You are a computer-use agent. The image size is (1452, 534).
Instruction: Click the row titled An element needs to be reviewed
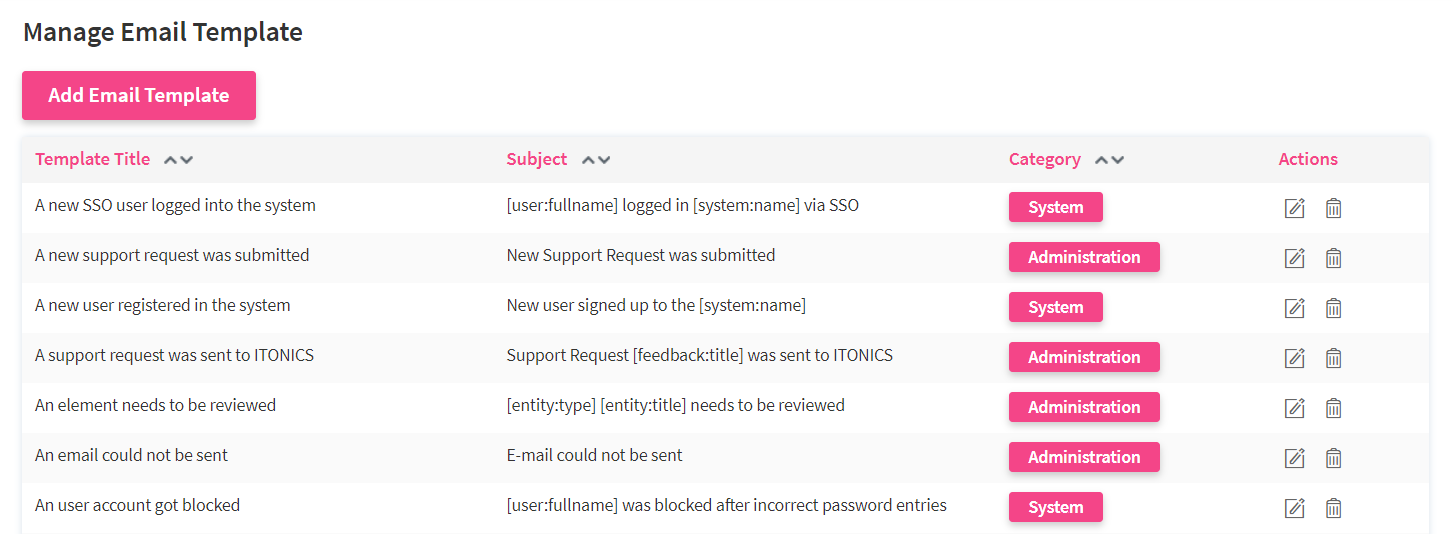[x=155, y=405]
